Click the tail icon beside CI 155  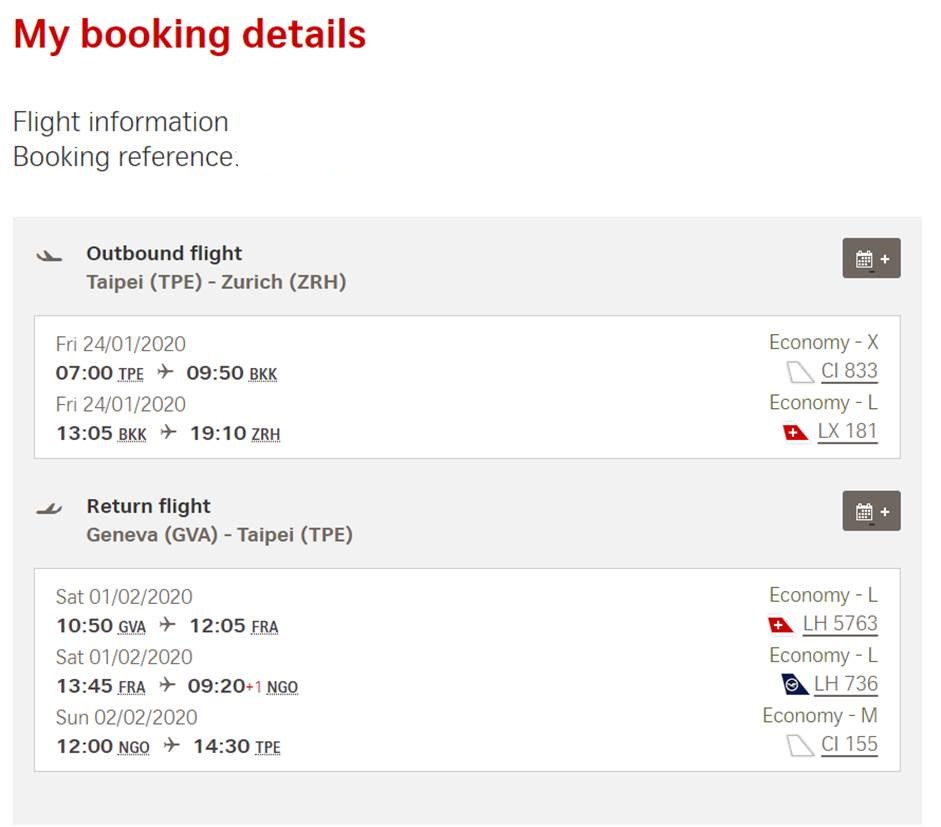click(800, 745)
